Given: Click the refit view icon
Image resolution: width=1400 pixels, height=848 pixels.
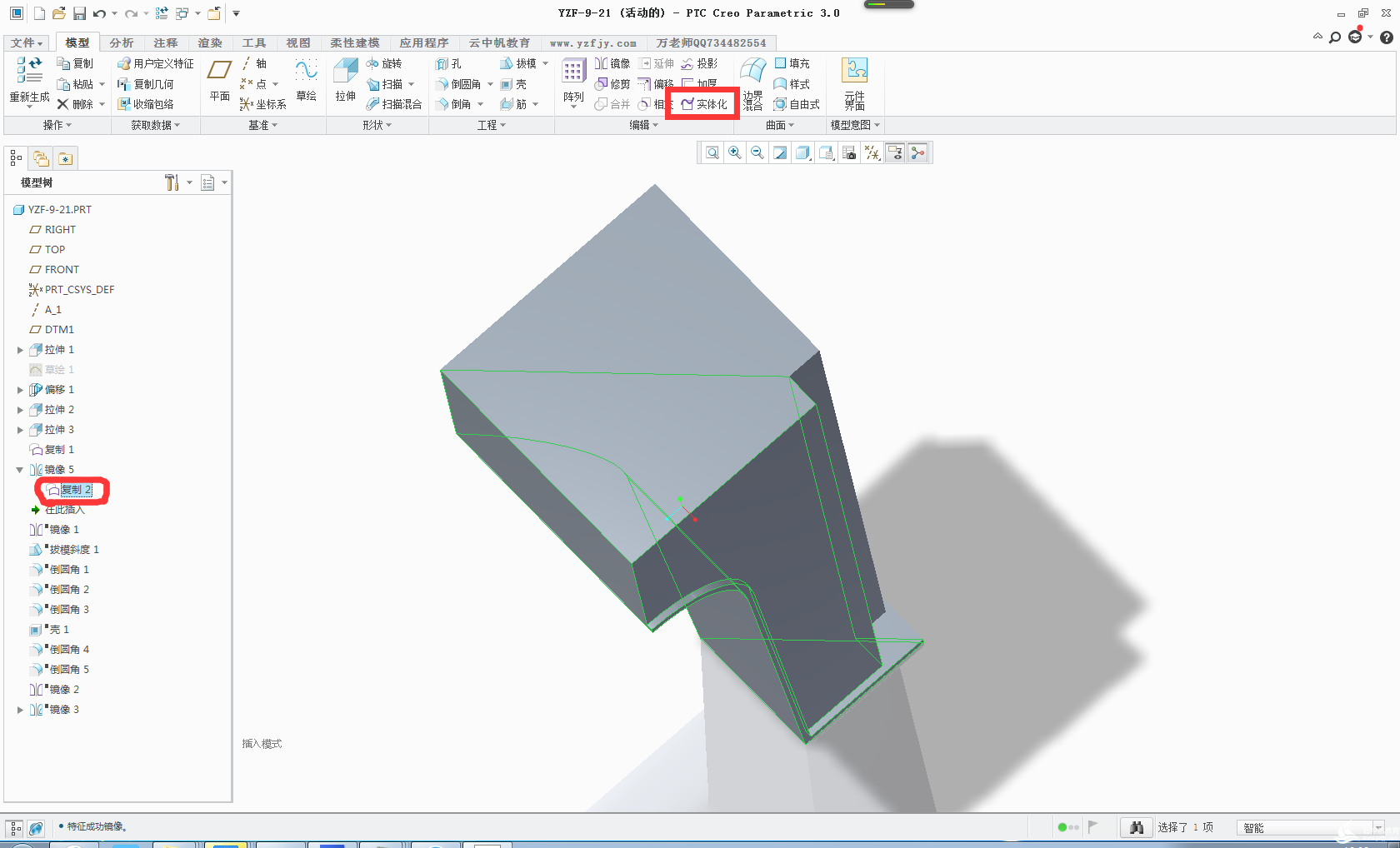Looking at the screenshot, I should [x=712, y=152].
